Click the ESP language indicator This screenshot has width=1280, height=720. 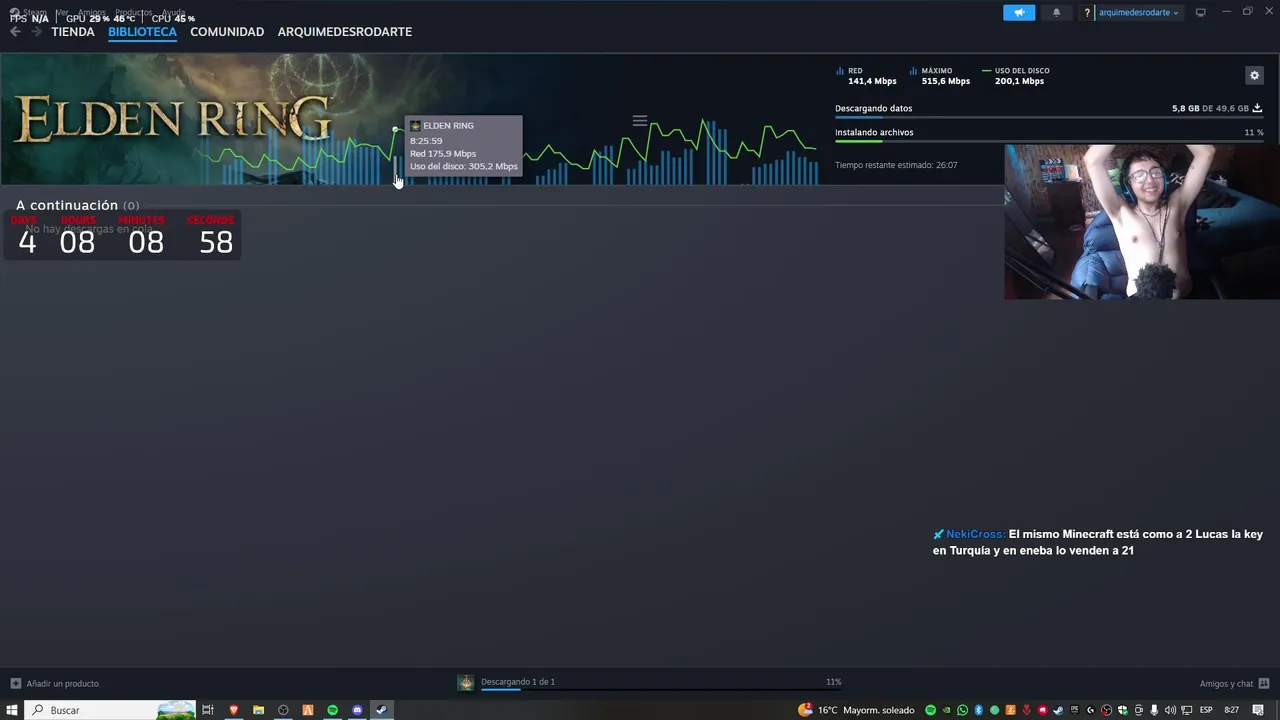pos(1206,710)
